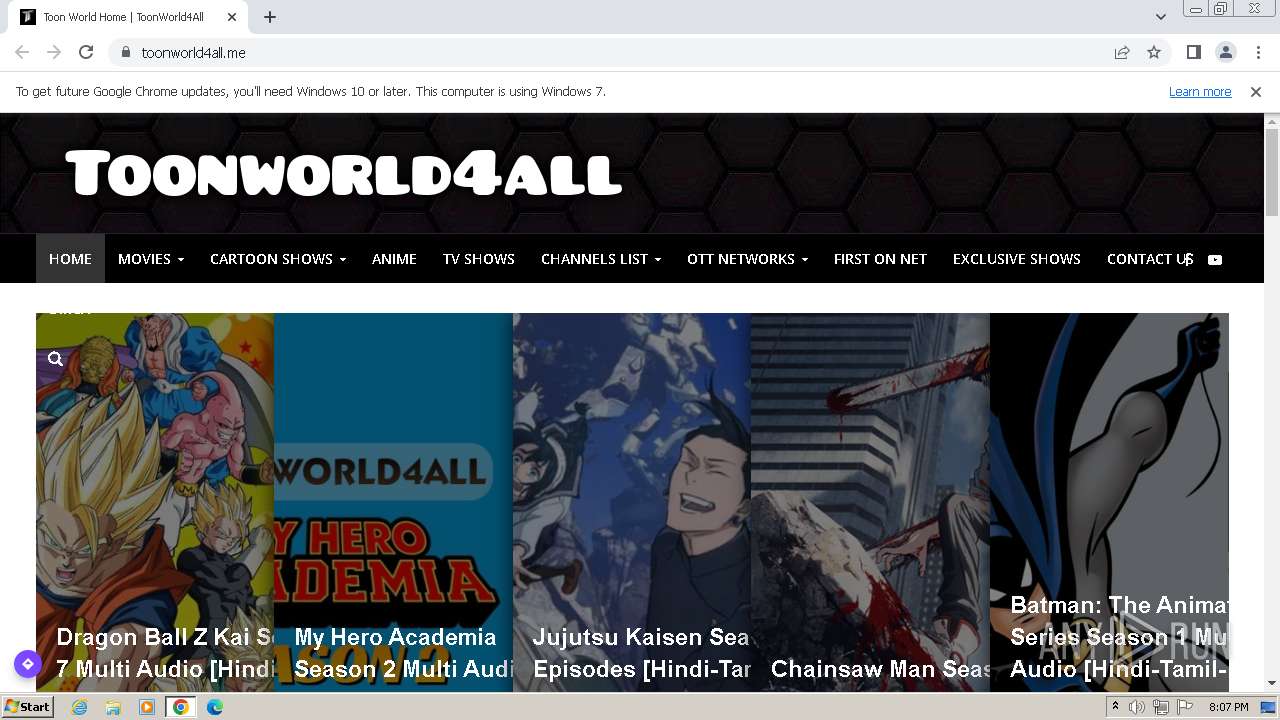The width and height of the screenshot is (1280, 720).
Task: Go forward using browser forward arrow
Action: tap(54, 52)
